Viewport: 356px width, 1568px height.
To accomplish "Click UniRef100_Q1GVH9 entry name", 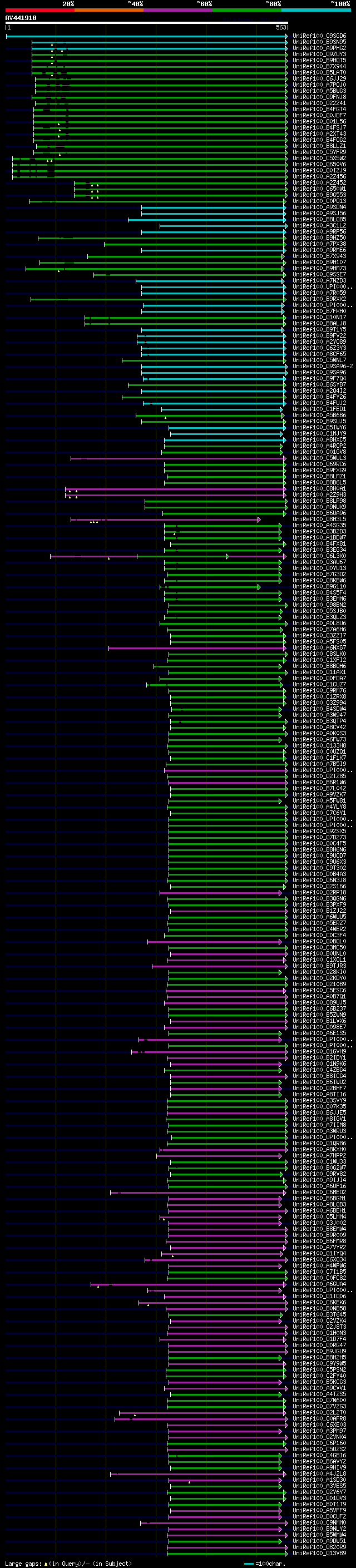I will (319, 1052).
